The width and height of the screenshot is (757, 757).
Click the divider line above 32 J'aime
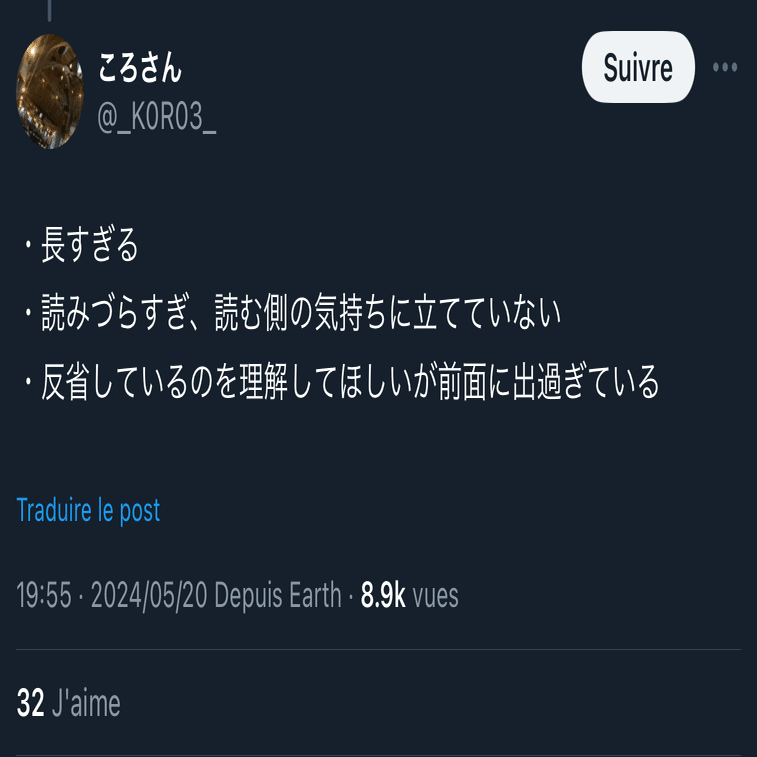(378, 650)
